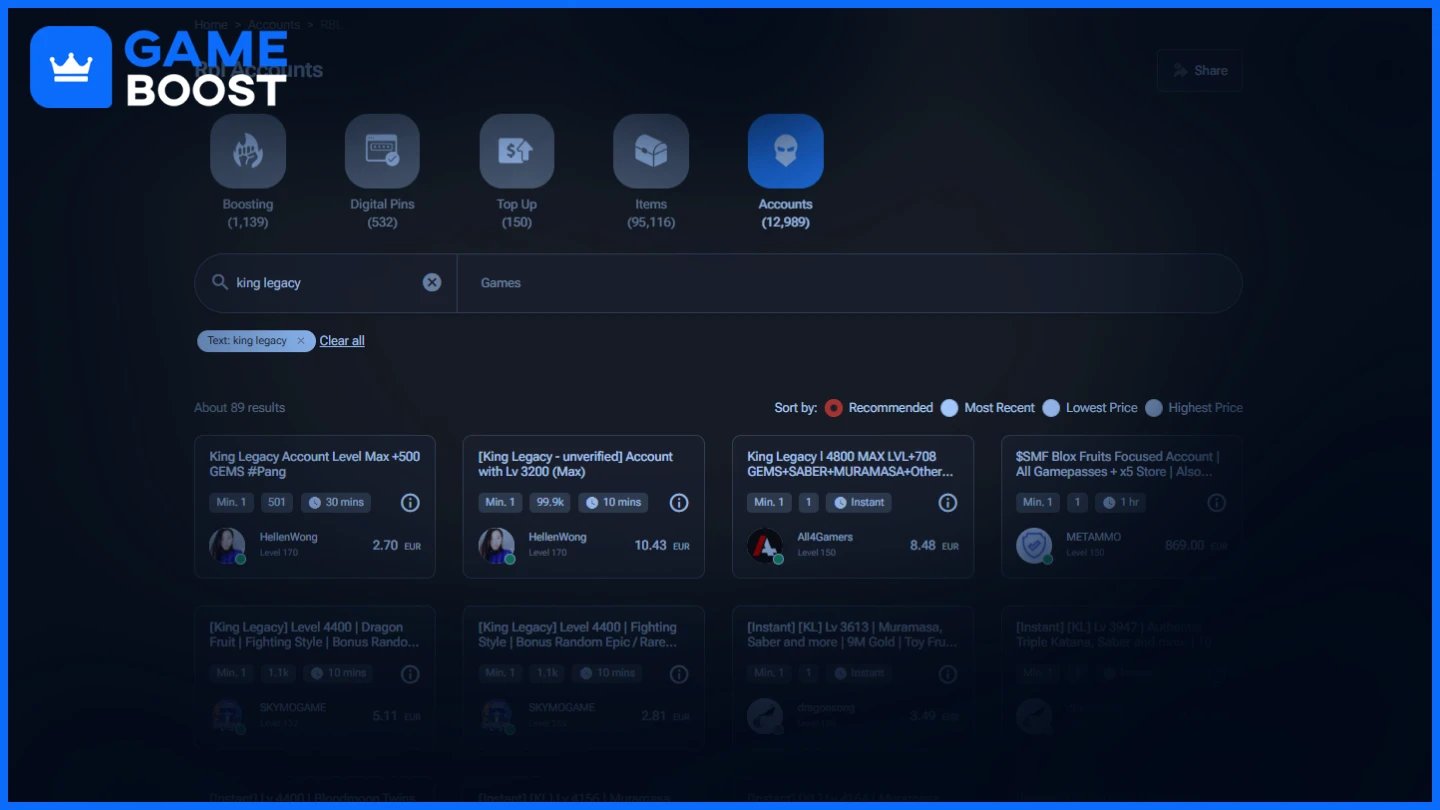Image resolution: width=1440 pixels, height=810 pixels.
Task: Select the Accounts mask icon
Action: coord(786,151)
